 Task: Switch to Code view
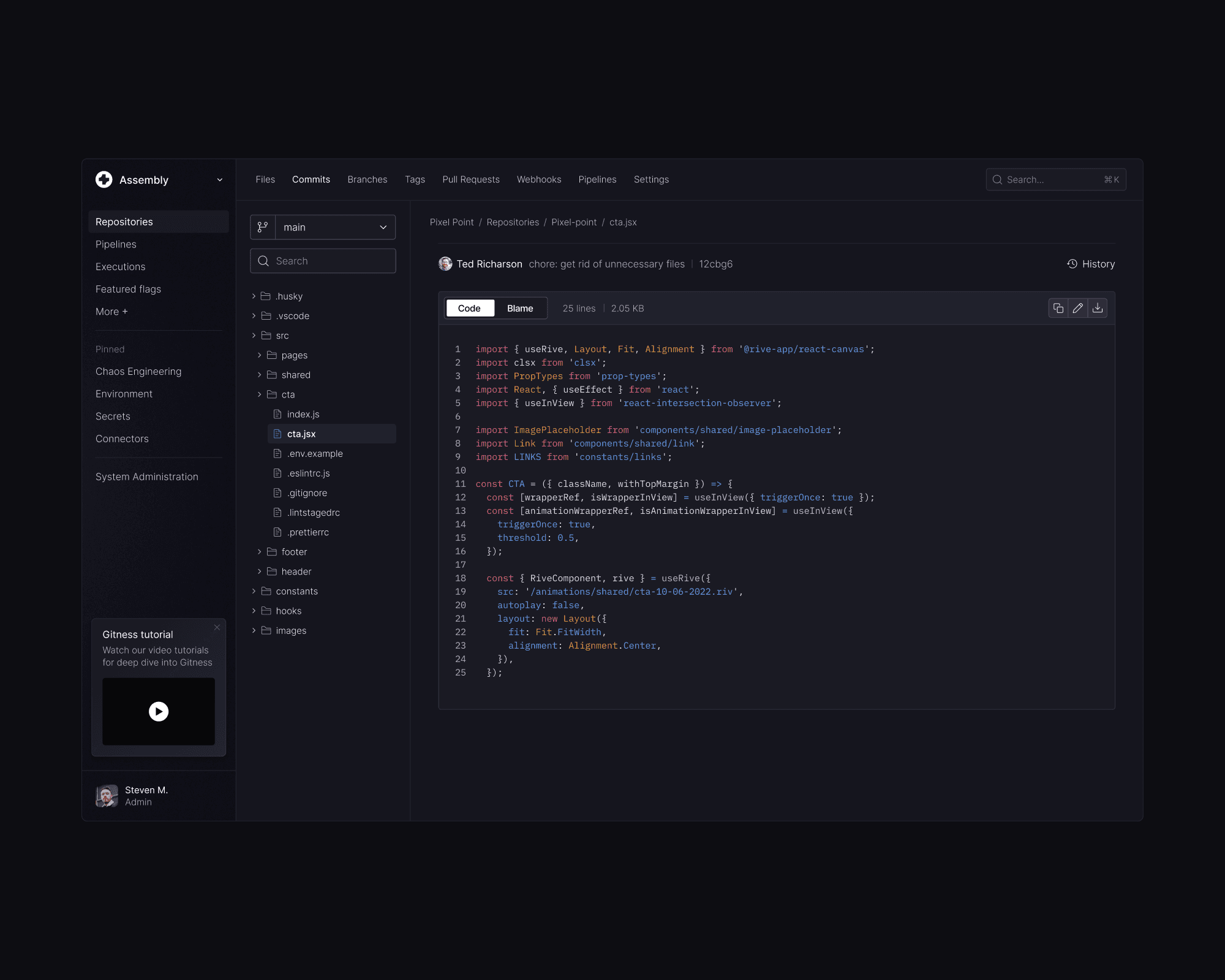point(469,308)
